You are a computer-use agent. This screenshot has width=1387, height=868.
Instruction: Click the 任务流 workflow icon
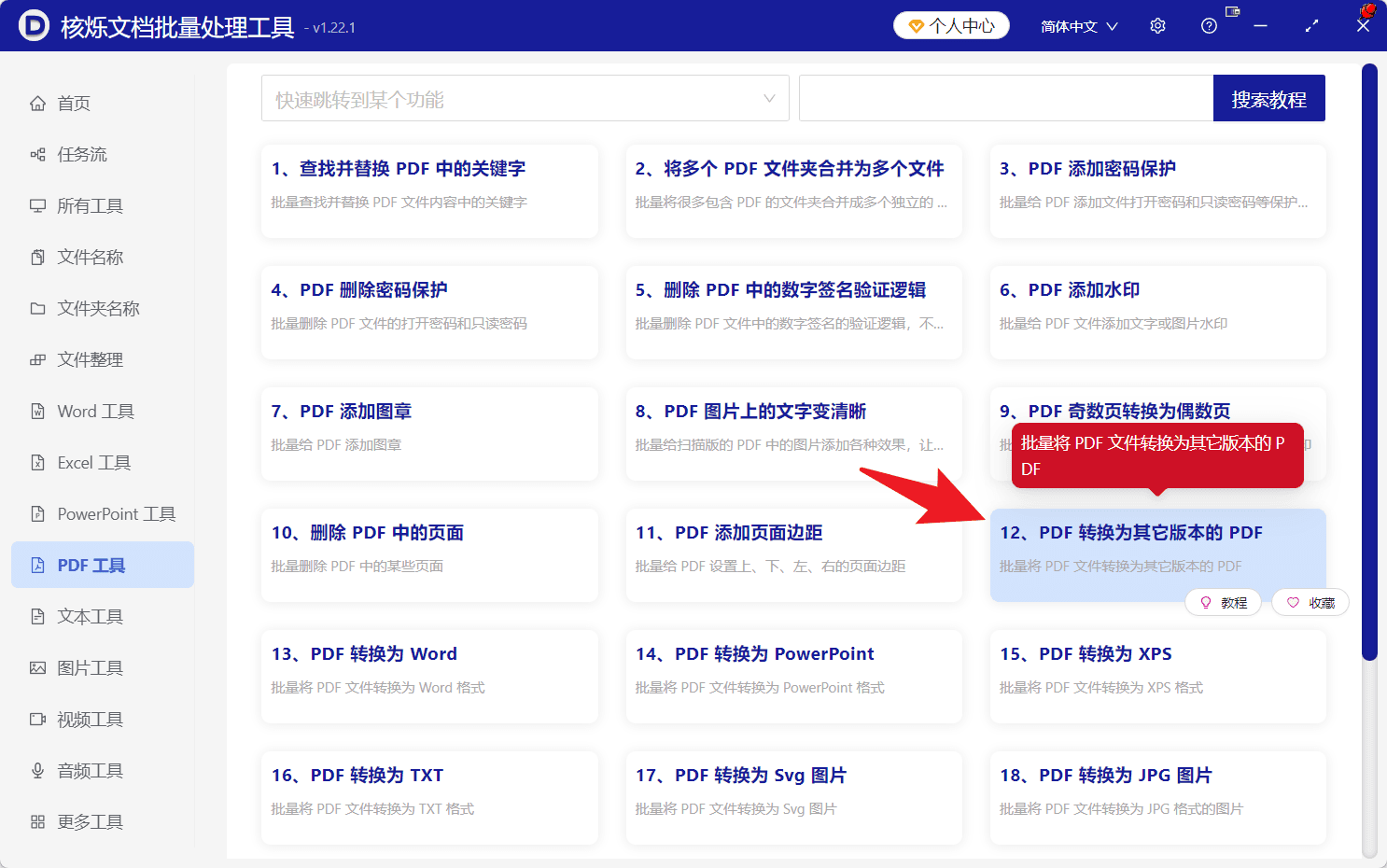(x=37, y=155)
